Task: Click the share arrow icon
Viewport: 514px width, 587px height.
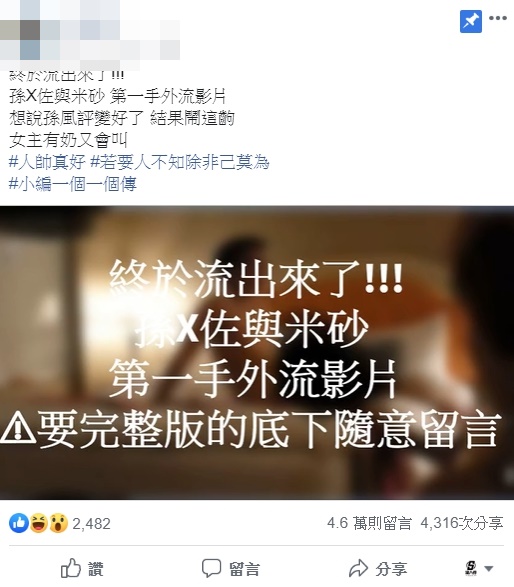Action: click(359, 568)
